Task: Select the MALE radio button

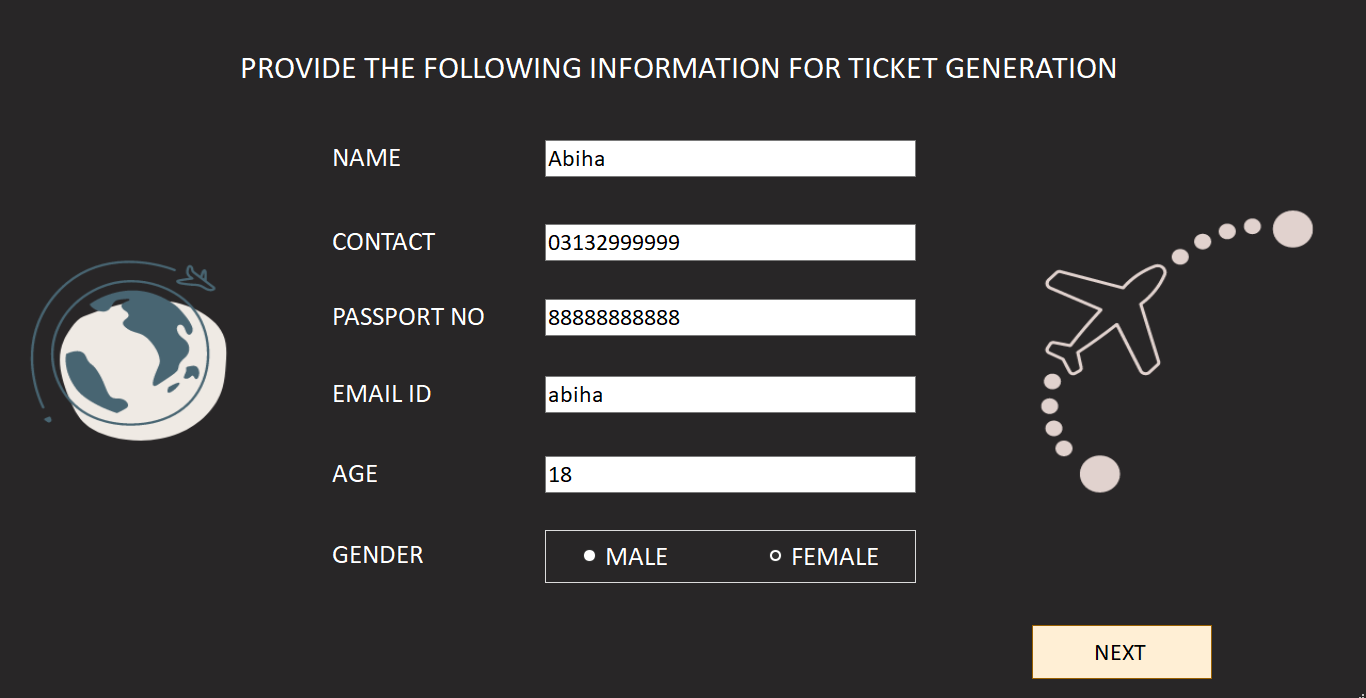Action: [x=588, y=555]
